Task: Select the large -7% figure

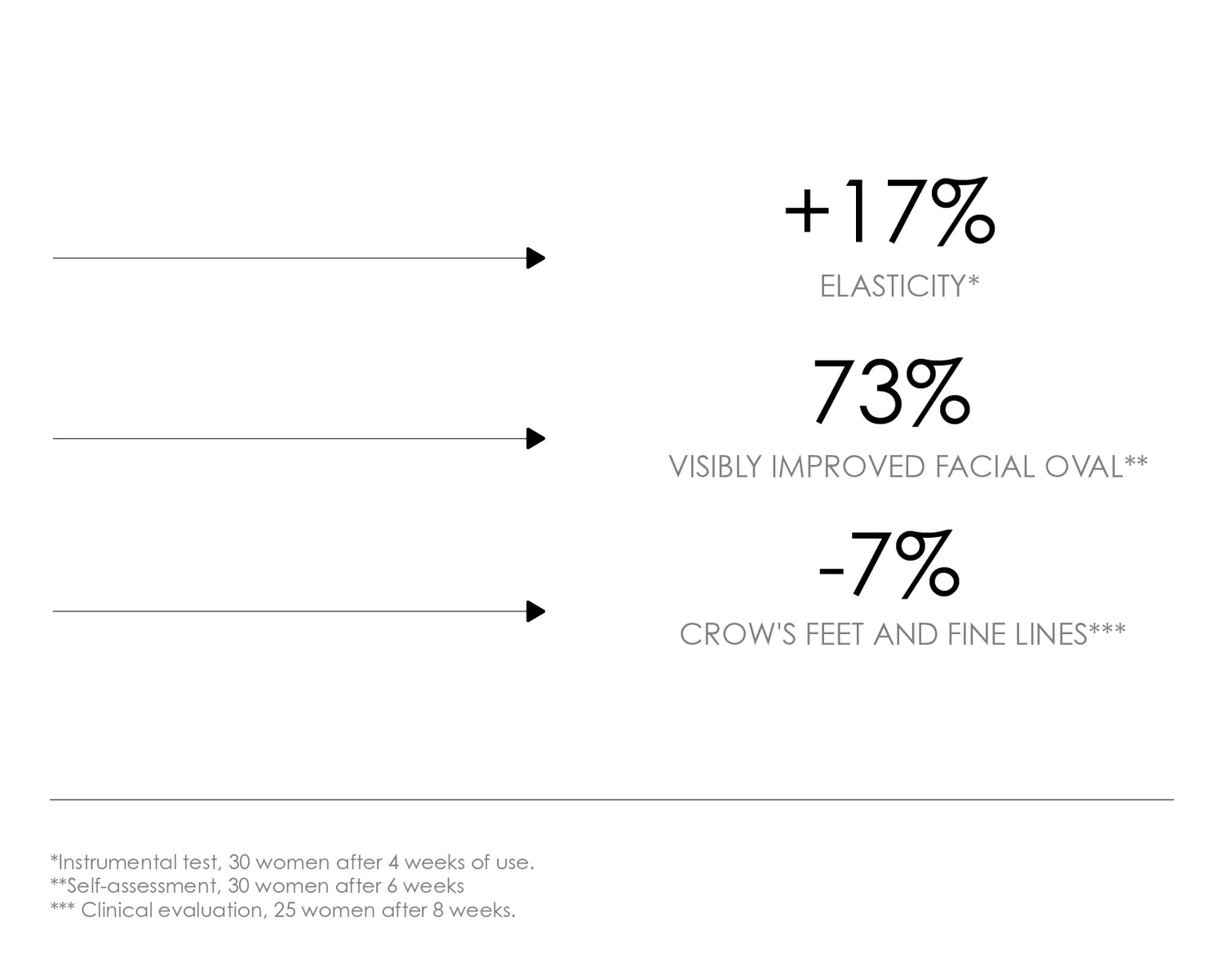Action: click(x=889, y=563)
